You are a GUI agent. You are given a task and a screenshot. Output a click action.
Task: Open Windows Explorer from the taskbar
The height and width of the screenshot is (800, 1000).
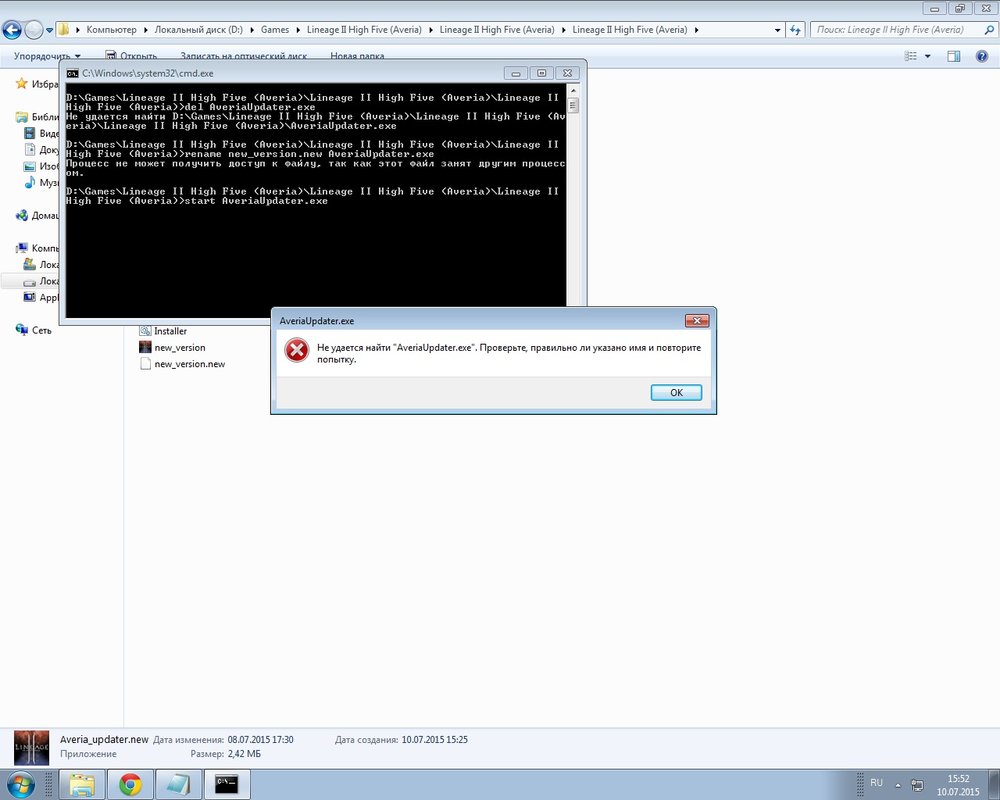(x=81, y=784)
